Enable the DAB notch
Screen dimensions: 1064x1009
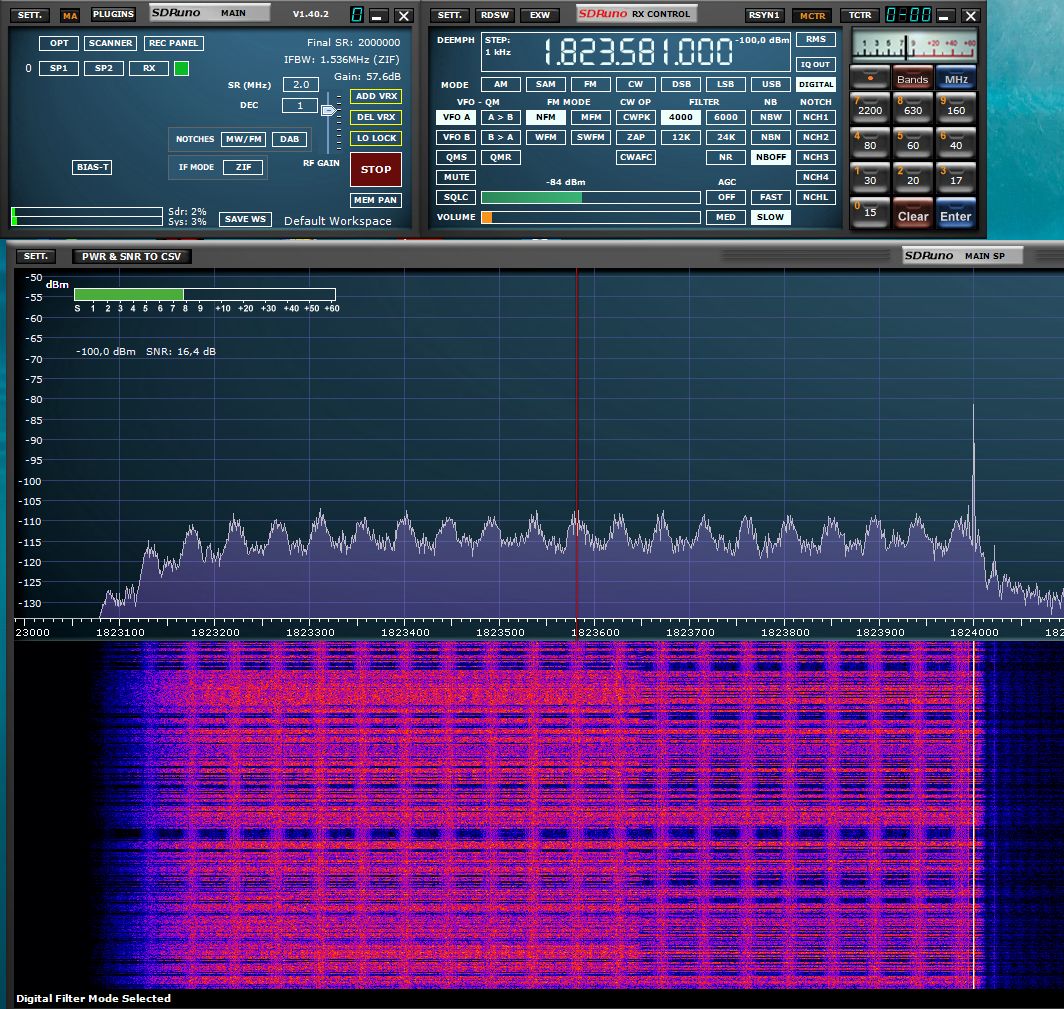[x=289, y=139]
